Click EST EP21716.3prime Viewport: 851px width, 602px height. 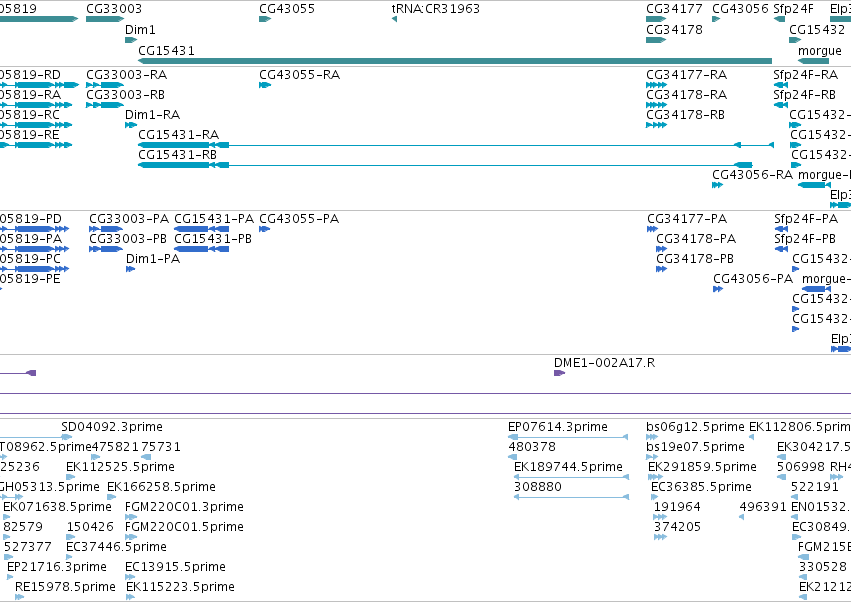[57, 567]
